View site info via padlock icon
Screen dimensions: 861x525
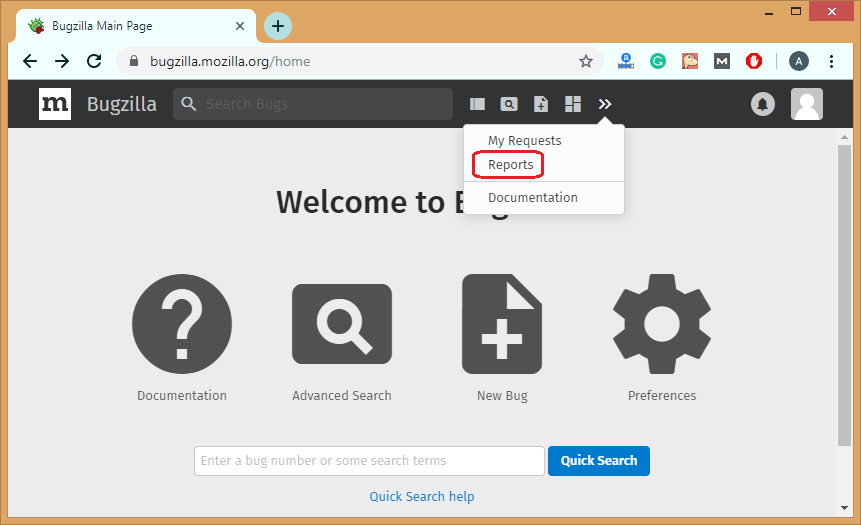pyautogui.click(x=133, y=61)
